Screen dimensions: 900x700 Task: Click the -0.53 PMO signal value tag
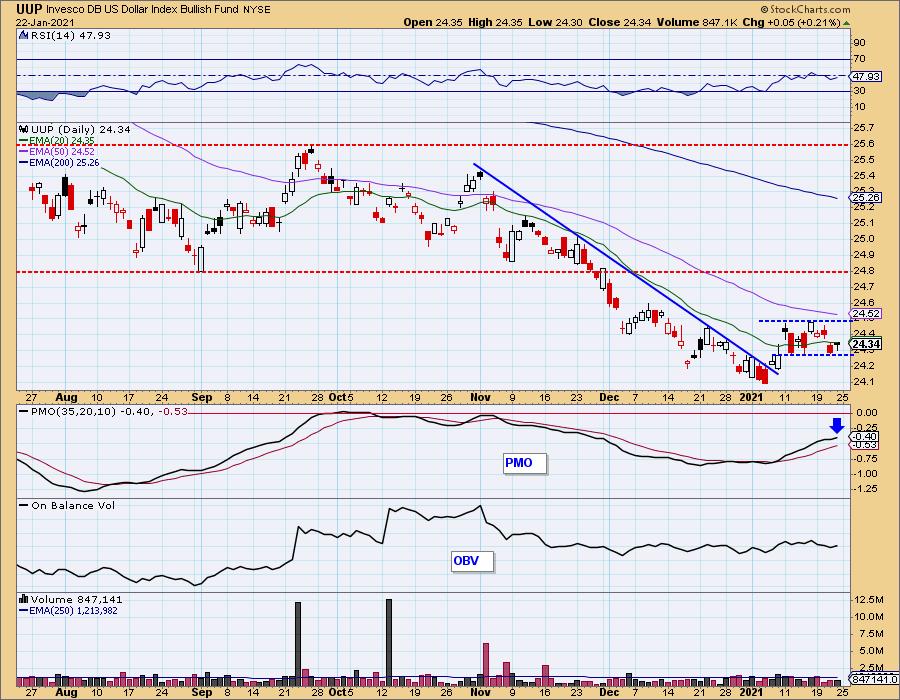coord(866,445)
